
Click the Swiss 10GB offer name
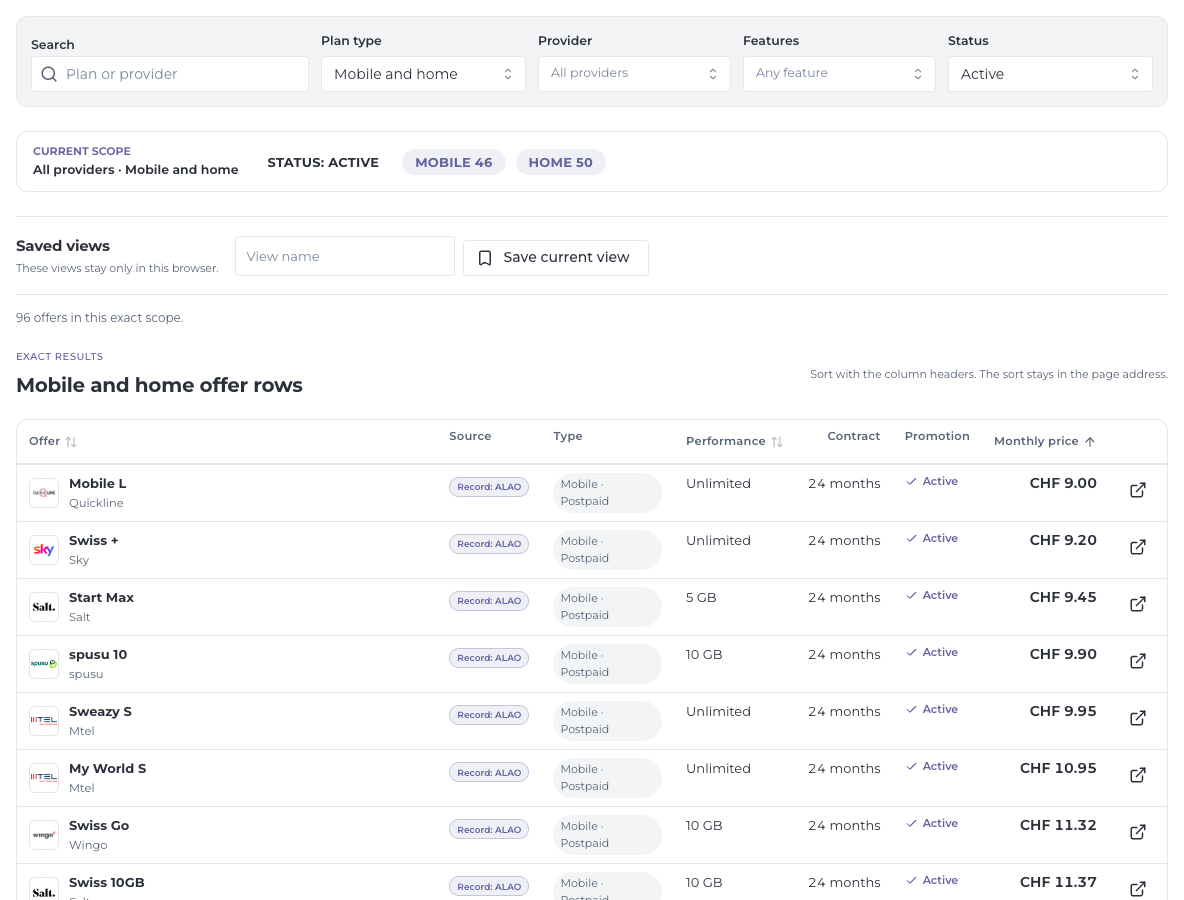pyautogui.click(x=106, y=883)
